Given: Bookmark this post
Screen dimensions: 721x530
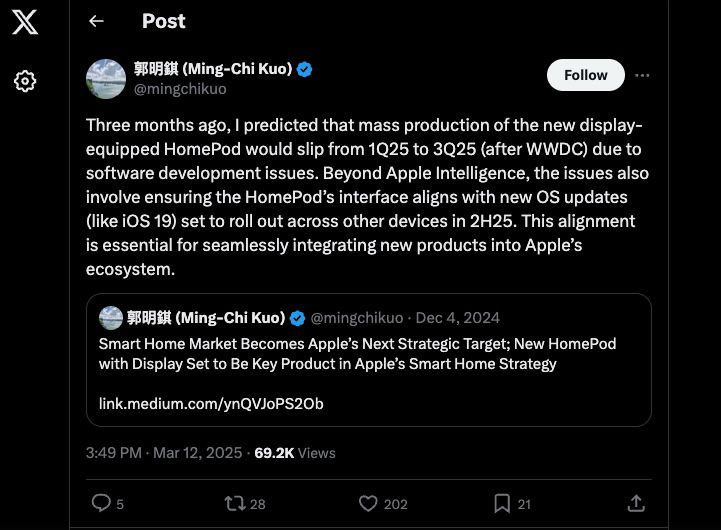Looking at the screenshot, I should (502, 503).
